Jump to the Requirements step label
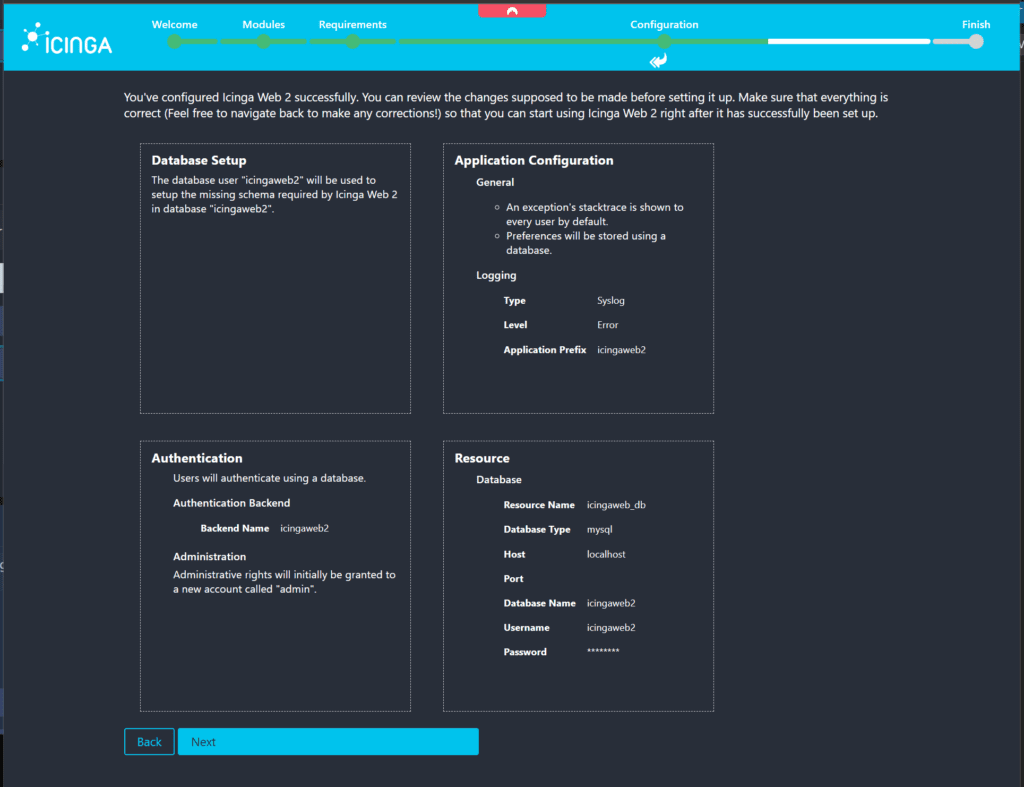The image size is (1024, 787). point(352,24)
